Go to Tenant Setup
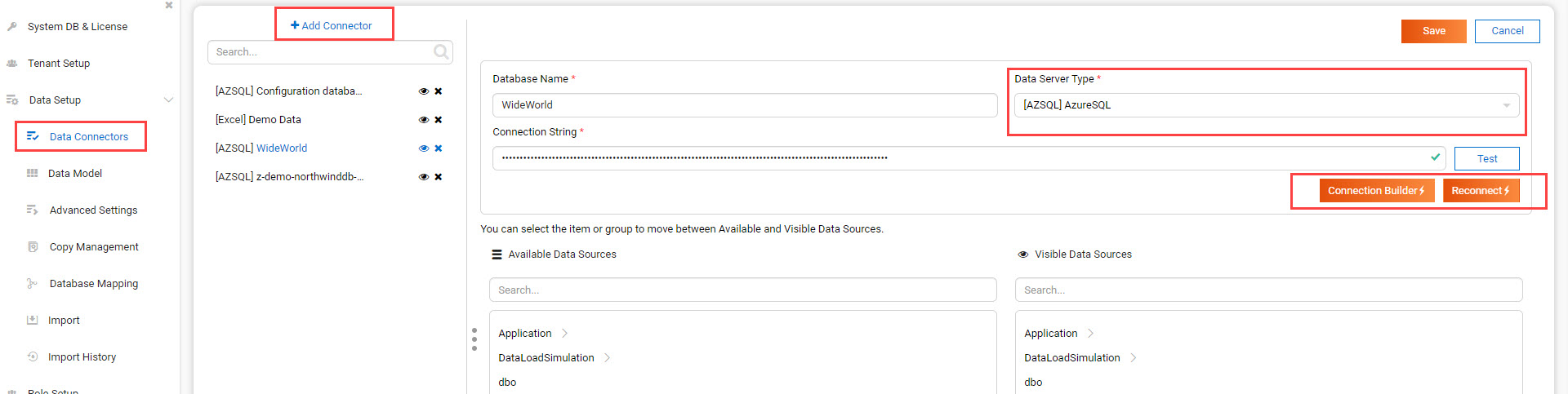1568x394 pixels. click(x=59, y=63)
